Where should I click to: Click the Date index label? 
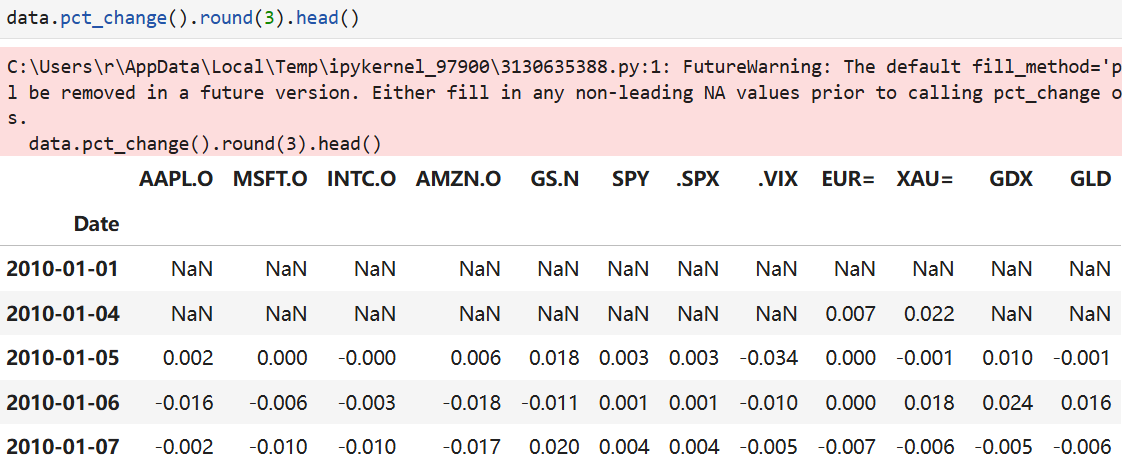pyautogui.click(x=97, y=225)
